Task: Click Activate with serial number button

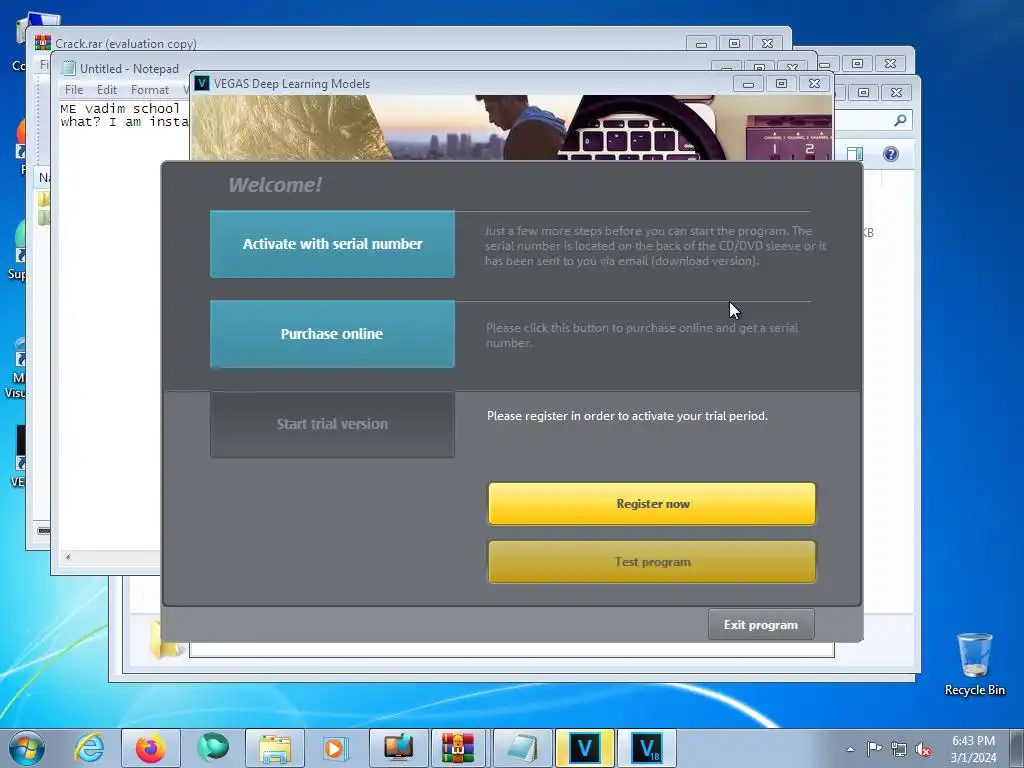Action: pyautogui.click(x=332, y=244)
